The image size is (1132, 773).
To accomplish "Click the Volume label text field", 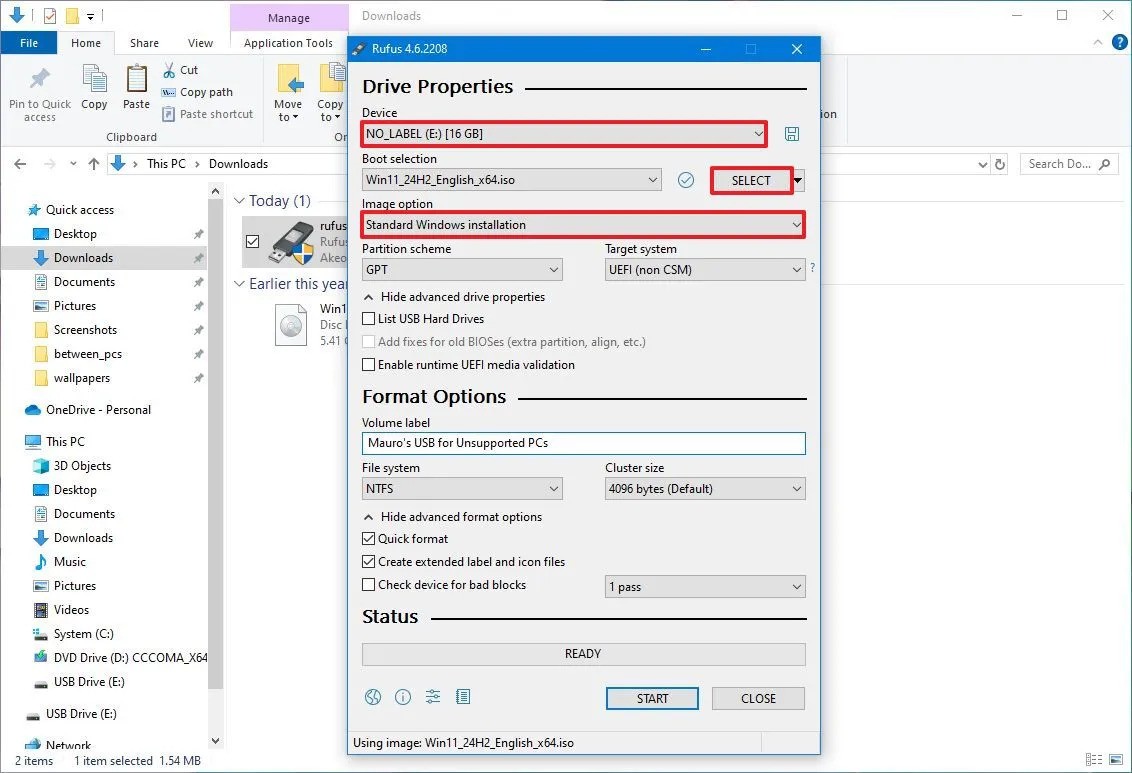I will [x=583, y=443].
